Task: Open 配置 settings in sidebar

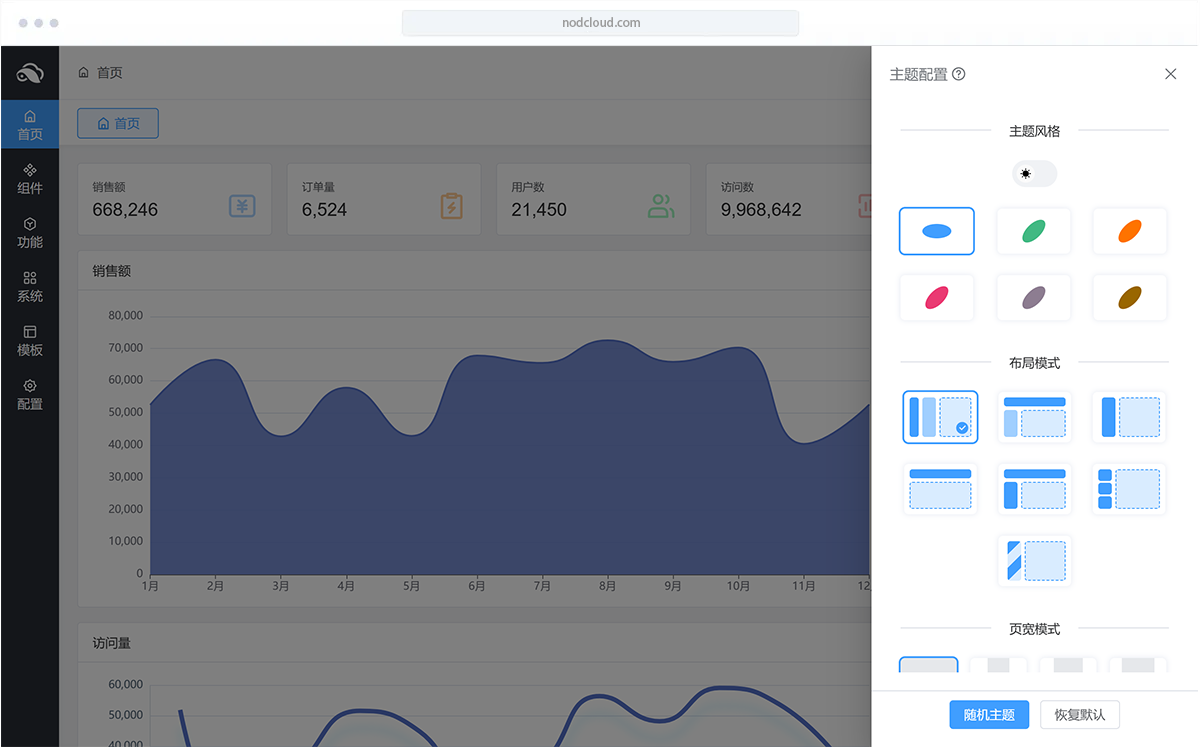Action: coord(30,394)
